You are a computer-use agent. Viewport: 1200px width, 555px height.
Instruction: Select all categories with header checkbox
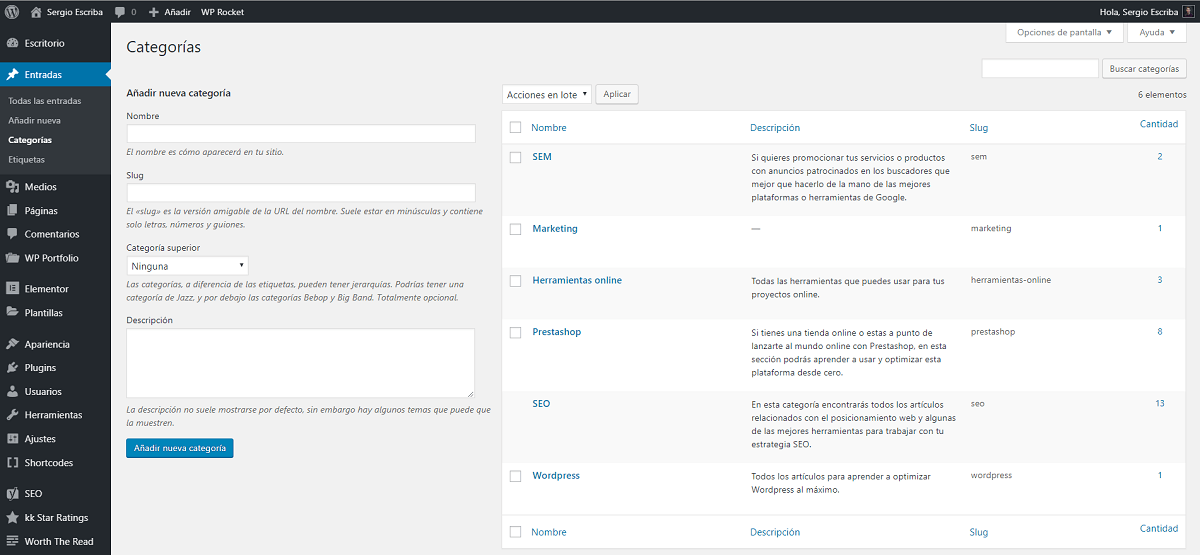(515, 128)
